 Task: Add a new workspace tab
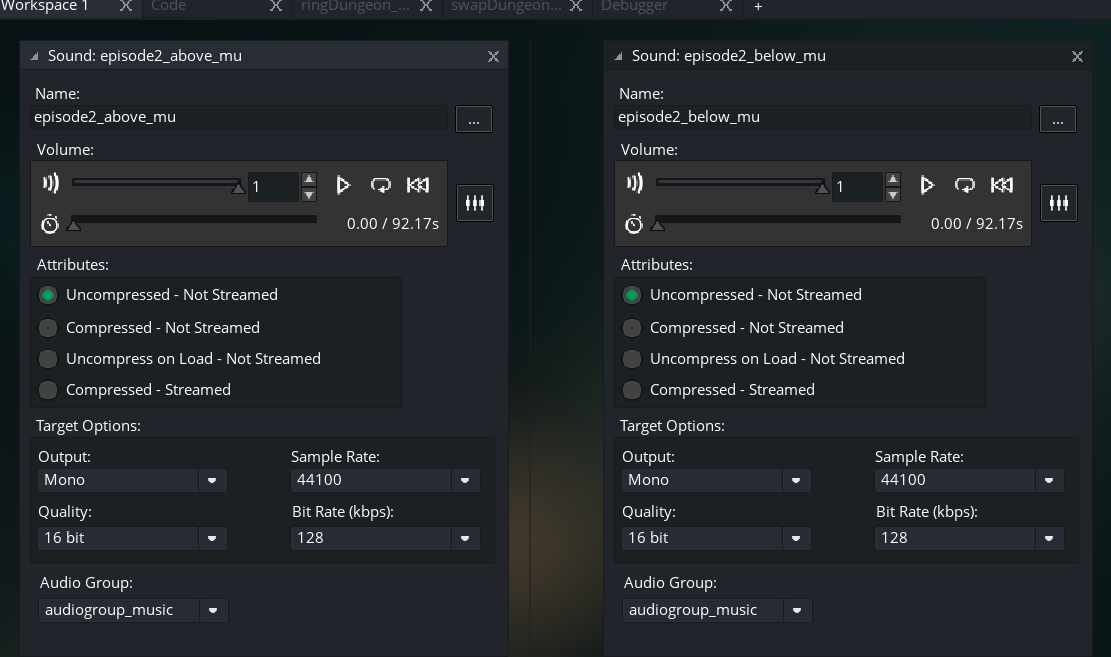(758, 6)
